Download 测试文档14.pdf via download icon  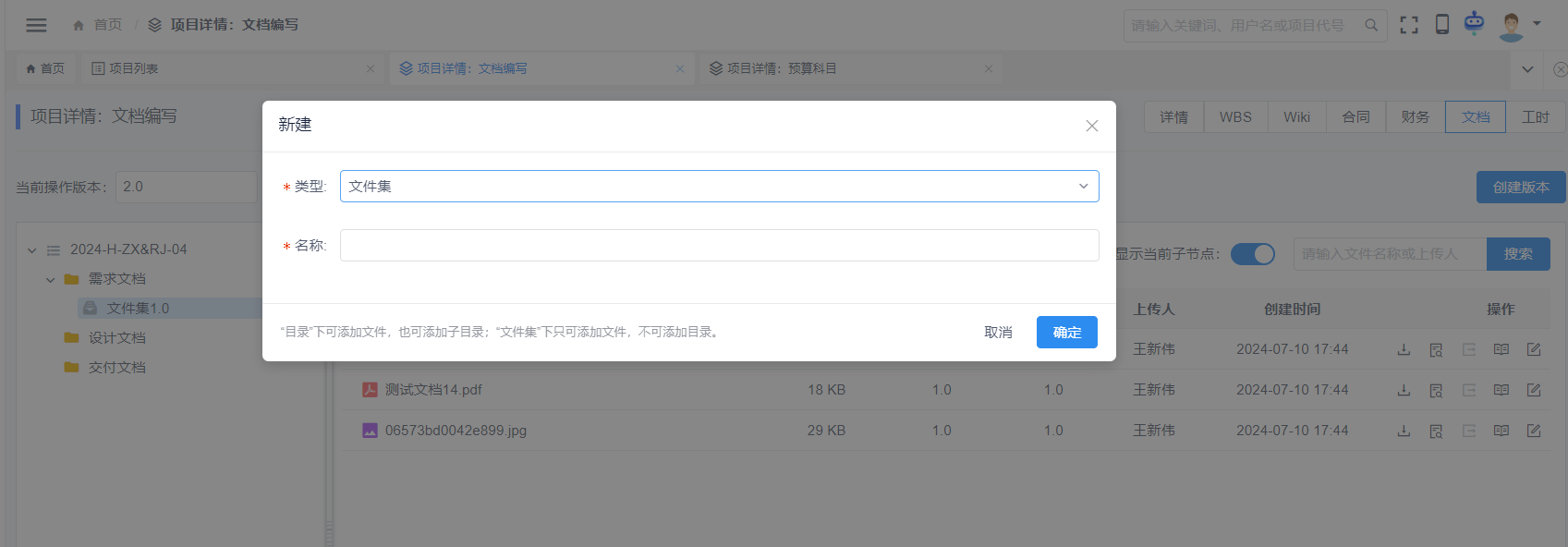(x=1404, y=390)
